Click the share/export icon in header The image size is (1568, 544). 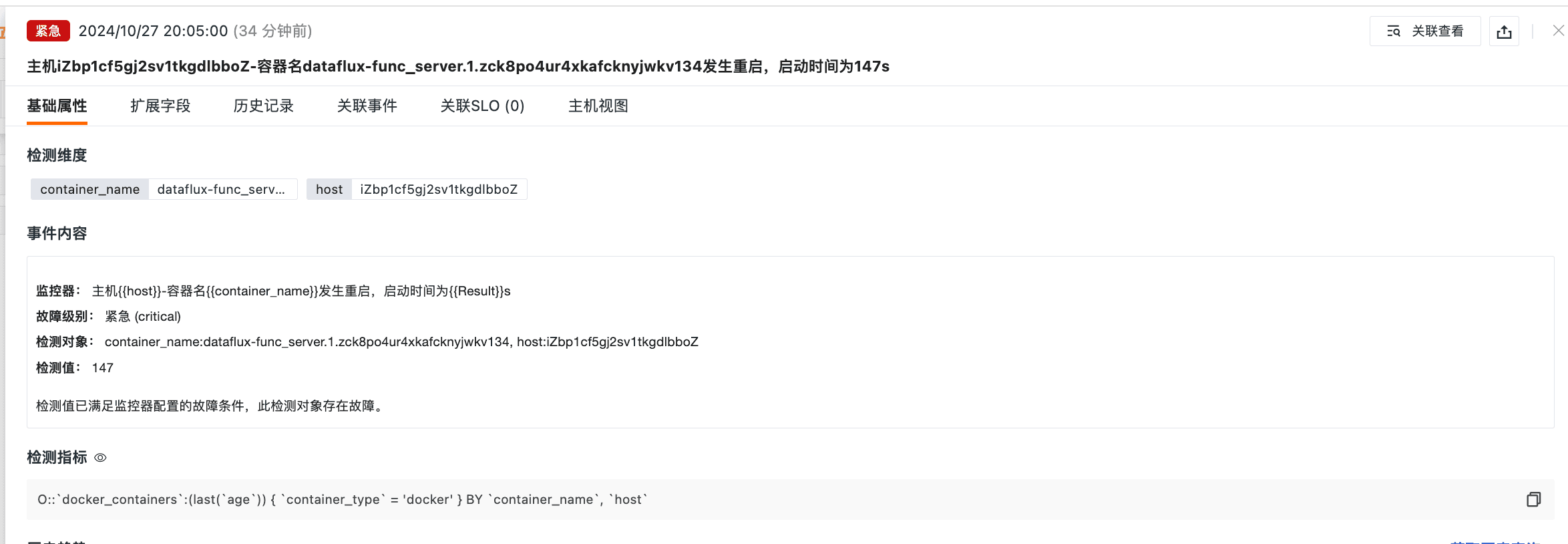pos(1504,31)
